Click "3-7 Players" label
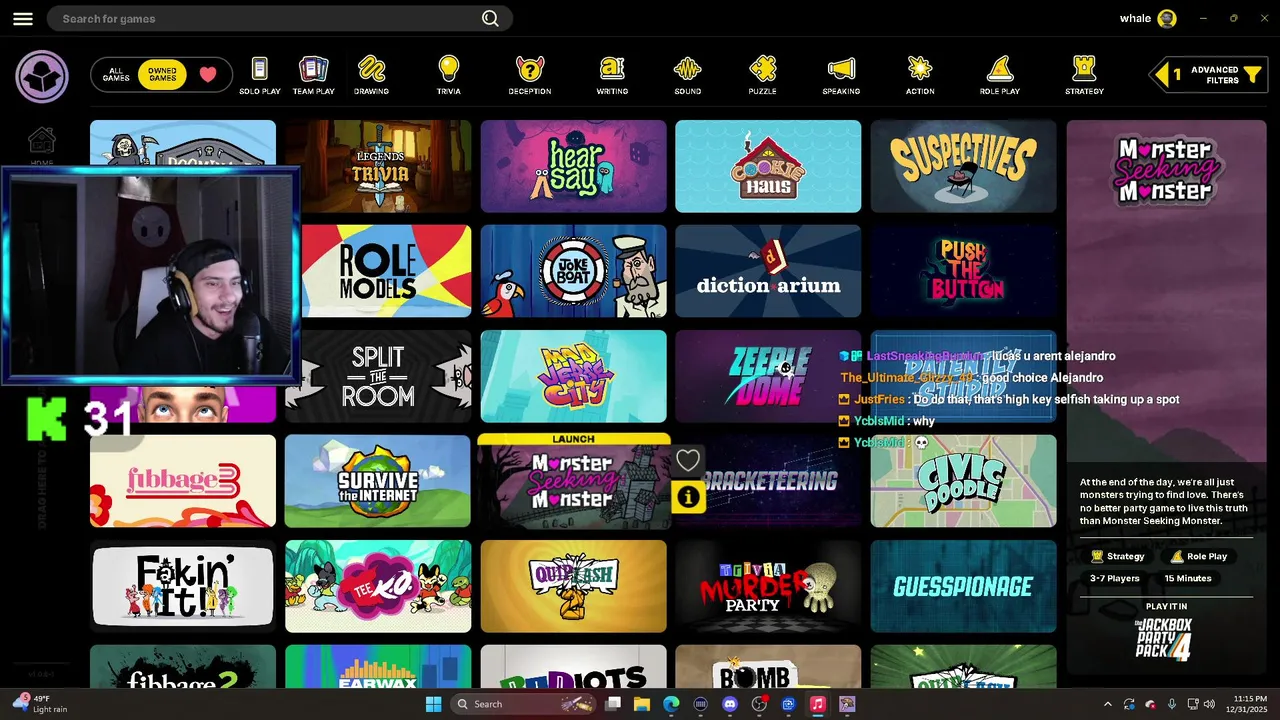 [x=1115, y=578]
